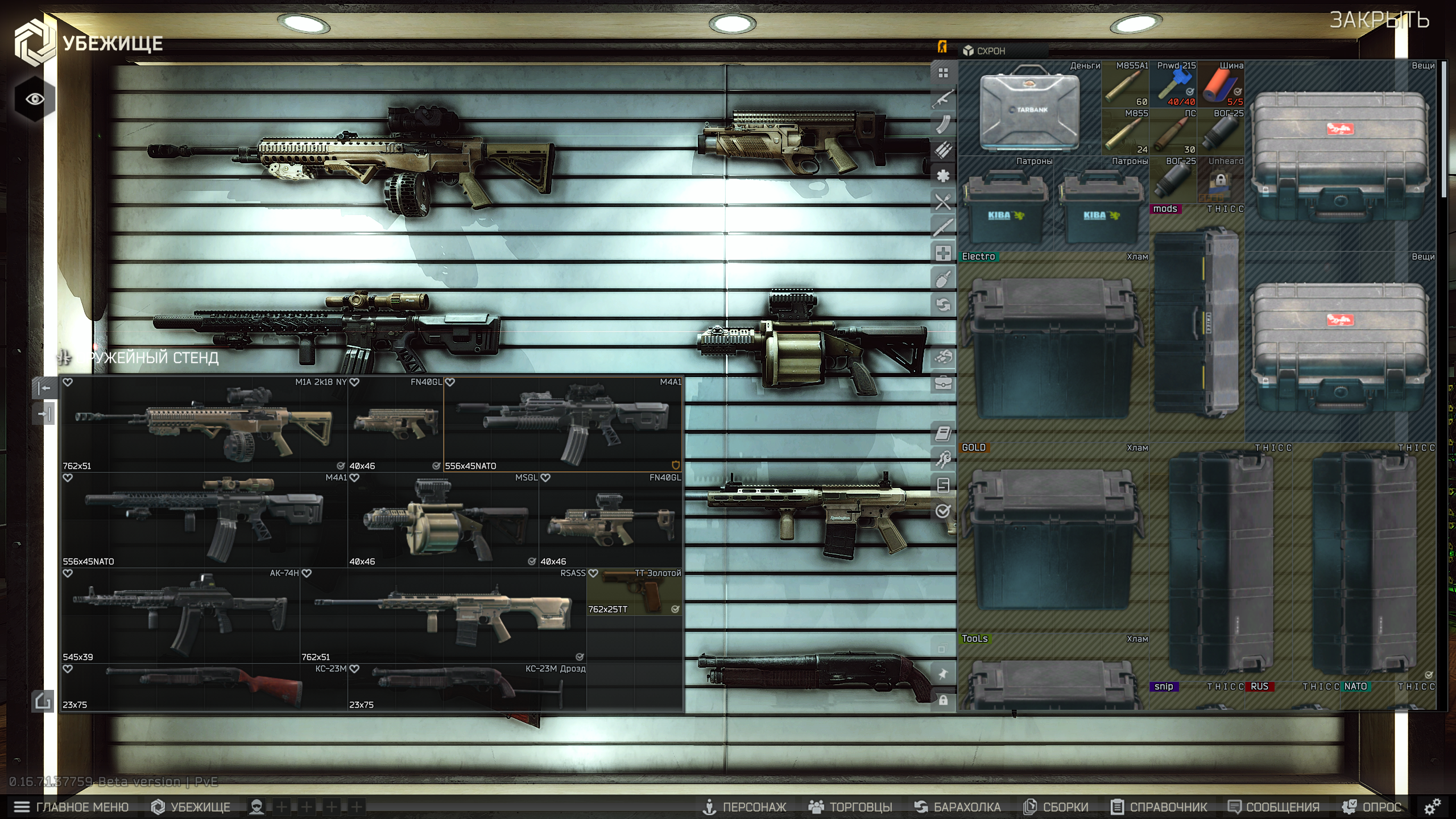1456x819 pixels.
Task: Select the all-items grid filter in stash
Action: coord(943,73)
